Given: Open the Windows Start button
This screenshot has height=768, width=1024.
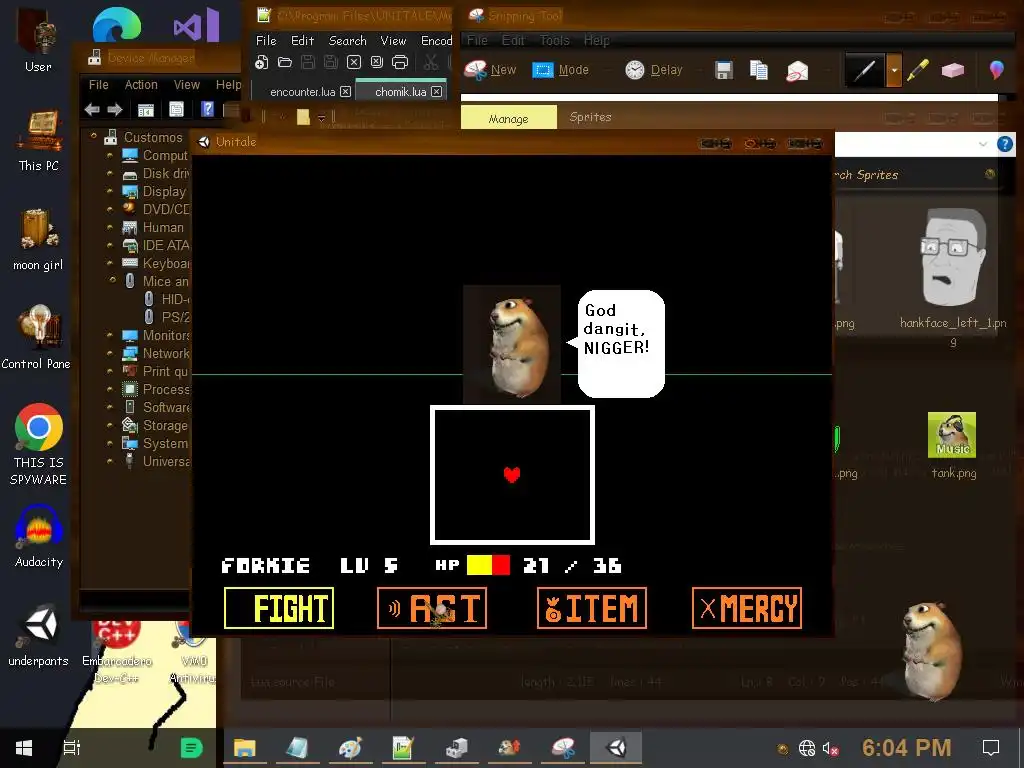Looking at the screenshot, I should pos(24,748).
